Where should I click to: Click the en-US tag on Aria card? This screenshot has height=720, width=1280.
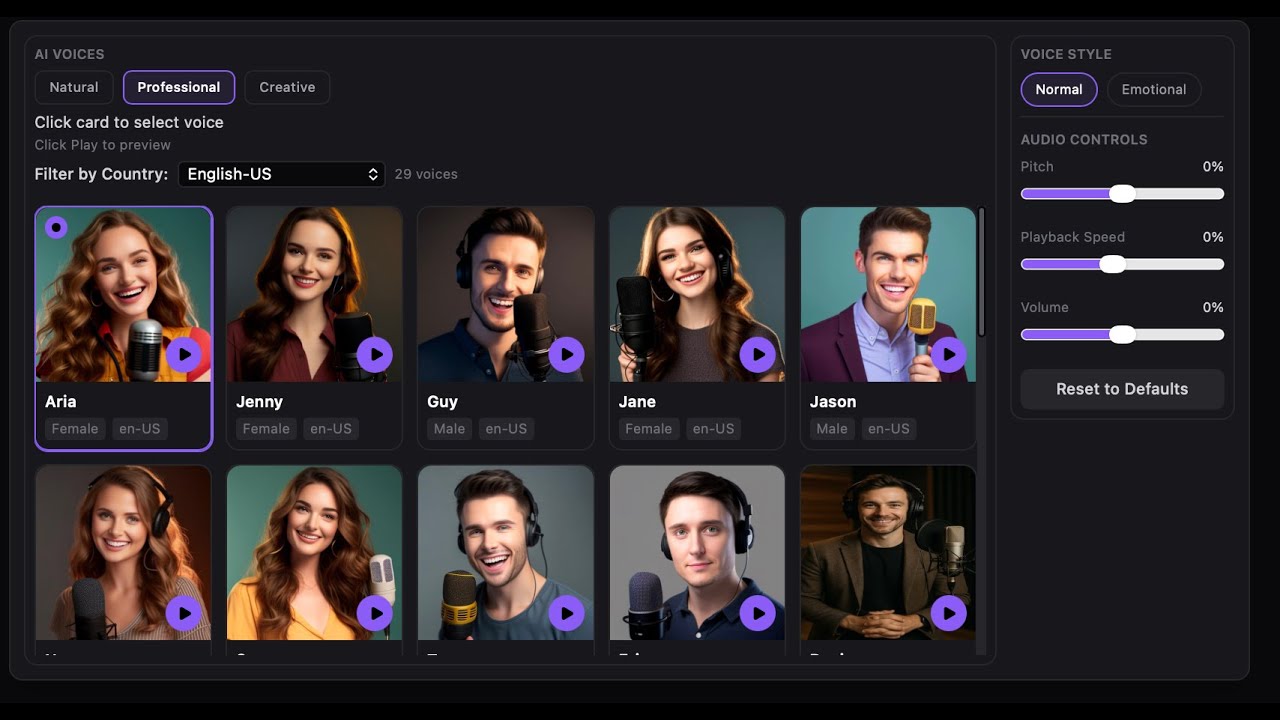tap(140, 429)
